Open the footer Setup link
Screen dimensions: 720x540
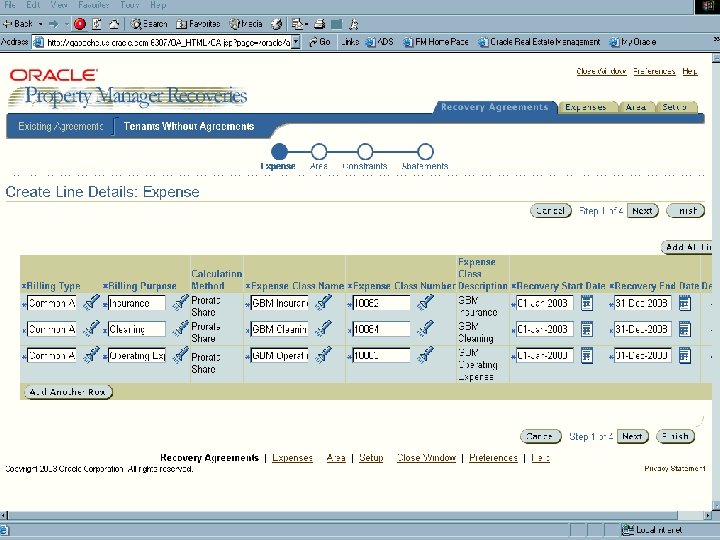coord(371,458)
